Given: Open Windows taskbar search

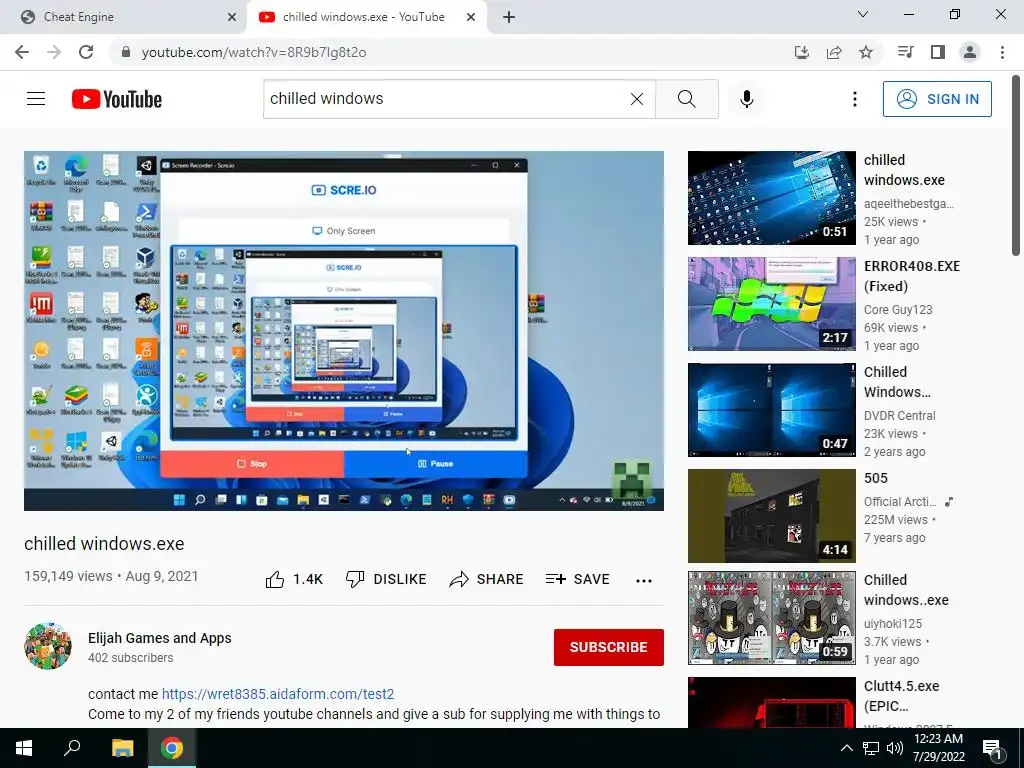Looking at the screenshot, I should point(72,748).
